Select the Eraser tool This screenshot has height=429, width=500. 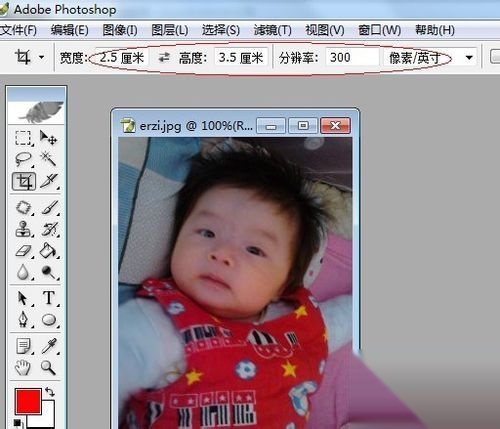click(x=23, y=251)
